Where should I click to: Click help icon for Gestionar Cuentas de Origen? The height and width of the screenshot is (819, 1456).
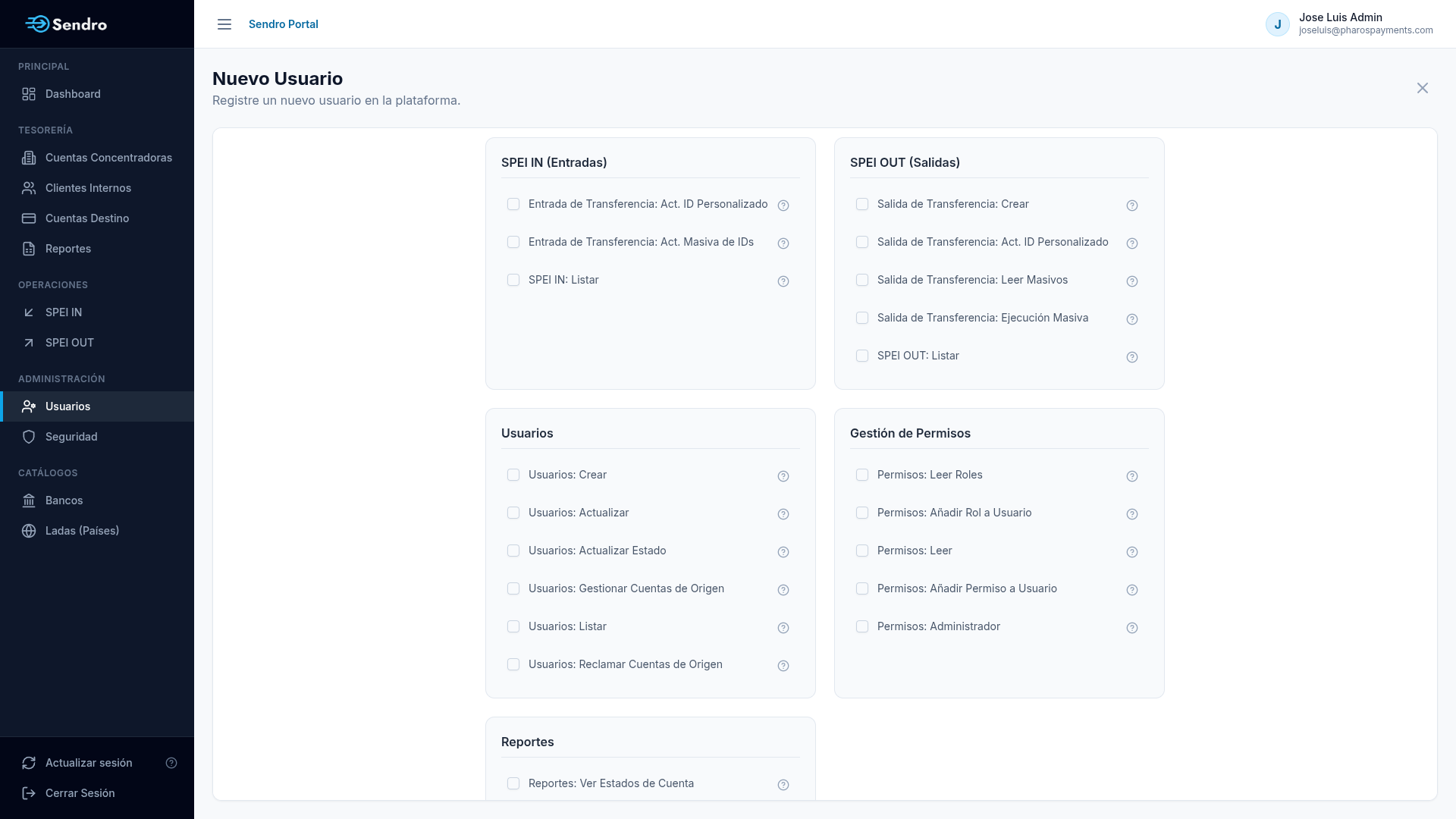[x=783, y=590]
